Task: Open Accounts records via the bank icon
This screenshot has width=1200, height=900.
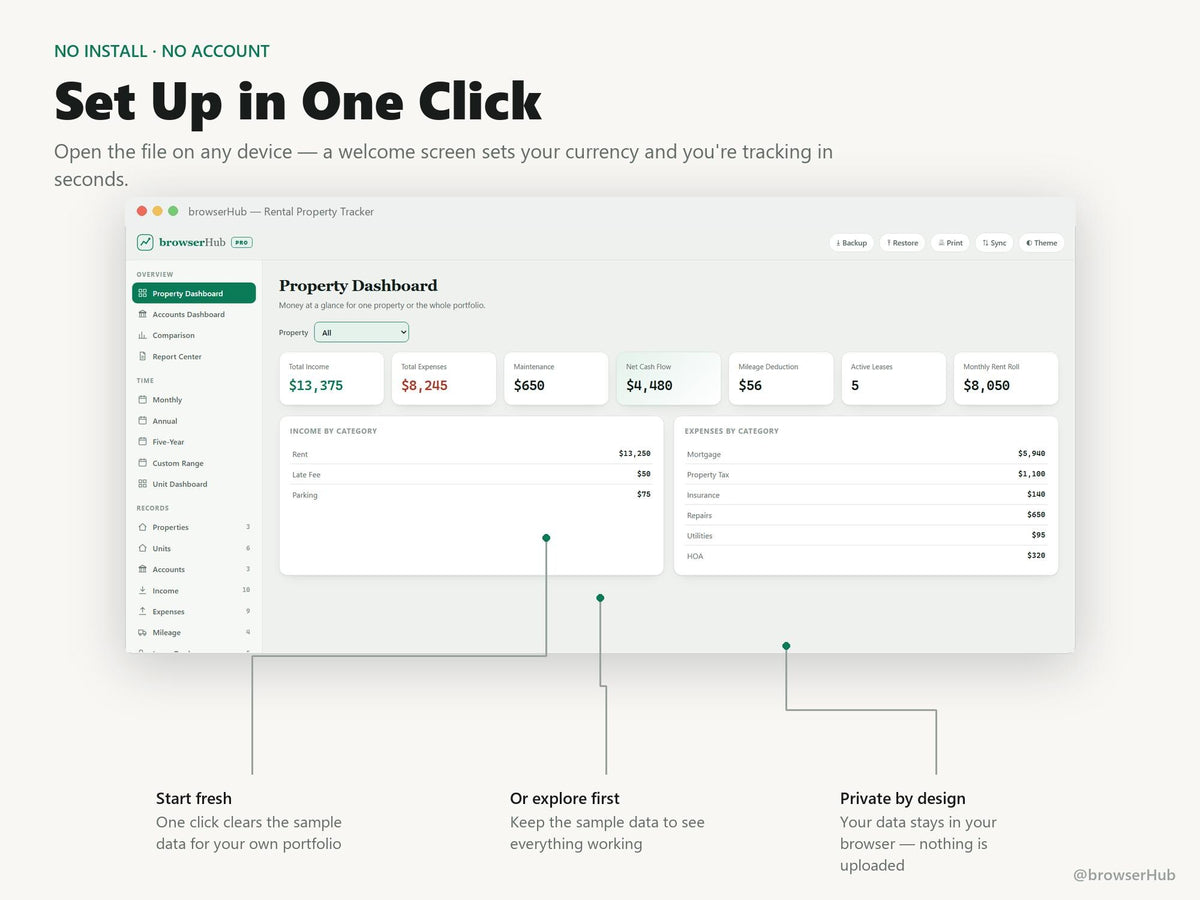Action: 142,569
